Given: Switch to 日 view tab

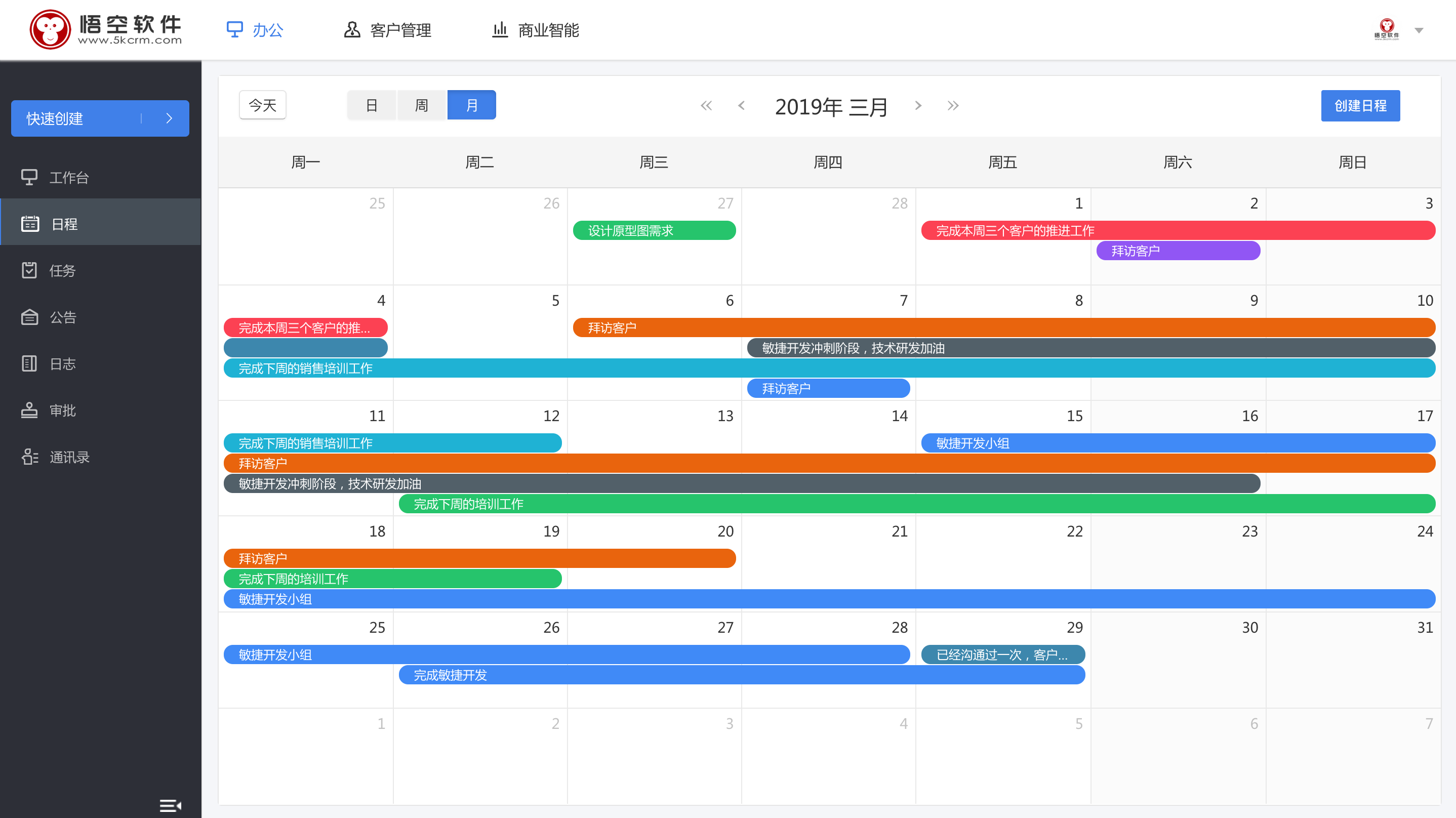Looking at the screenshot, I should (x=371, y=105).
